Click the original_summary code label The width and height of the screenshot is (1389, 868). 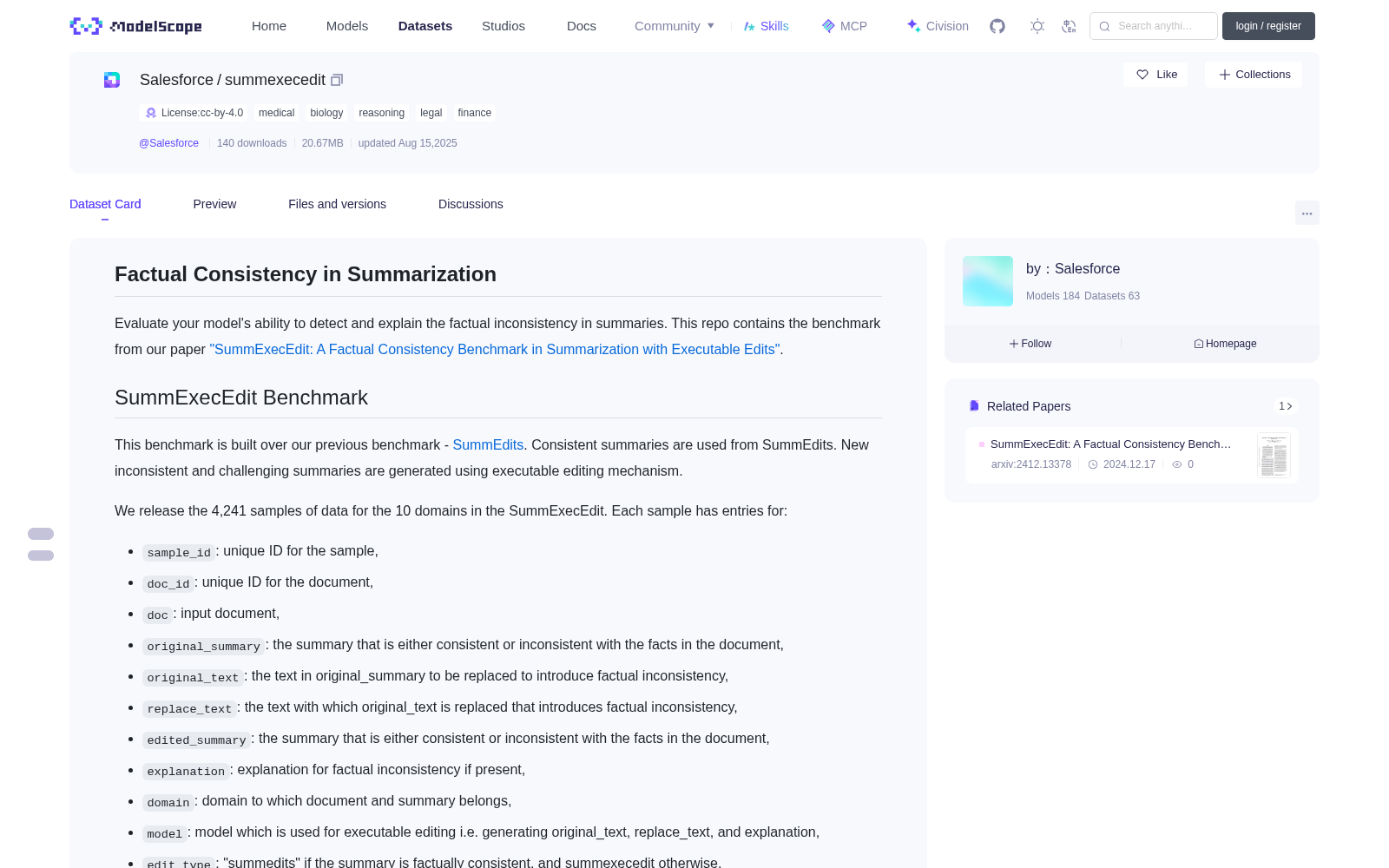pos(204,646)
